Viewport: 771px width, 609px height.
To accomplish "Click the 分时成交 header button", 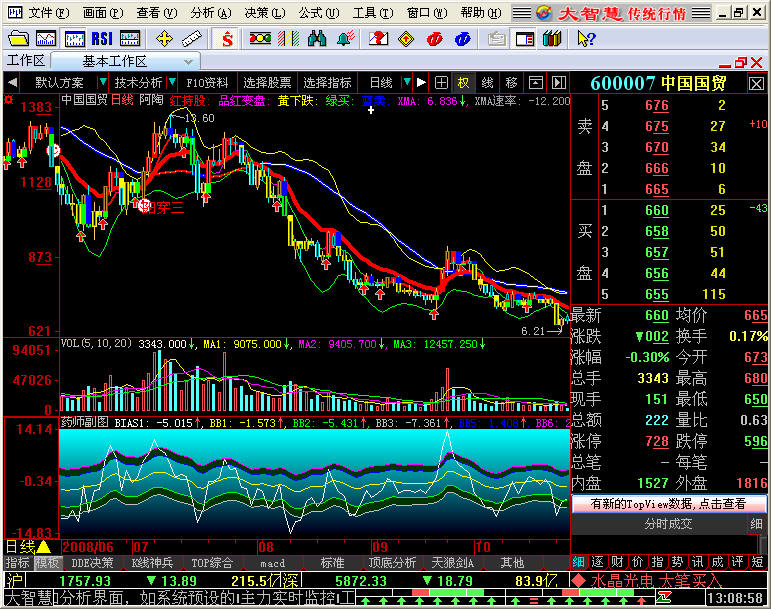I will click(668, 524).
